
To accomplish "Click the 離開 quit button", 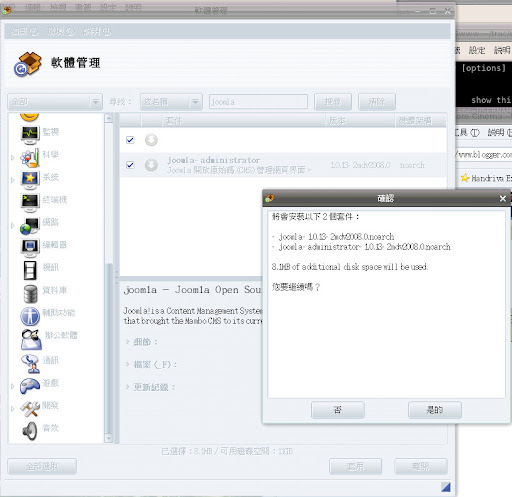I will pos(421,466).
